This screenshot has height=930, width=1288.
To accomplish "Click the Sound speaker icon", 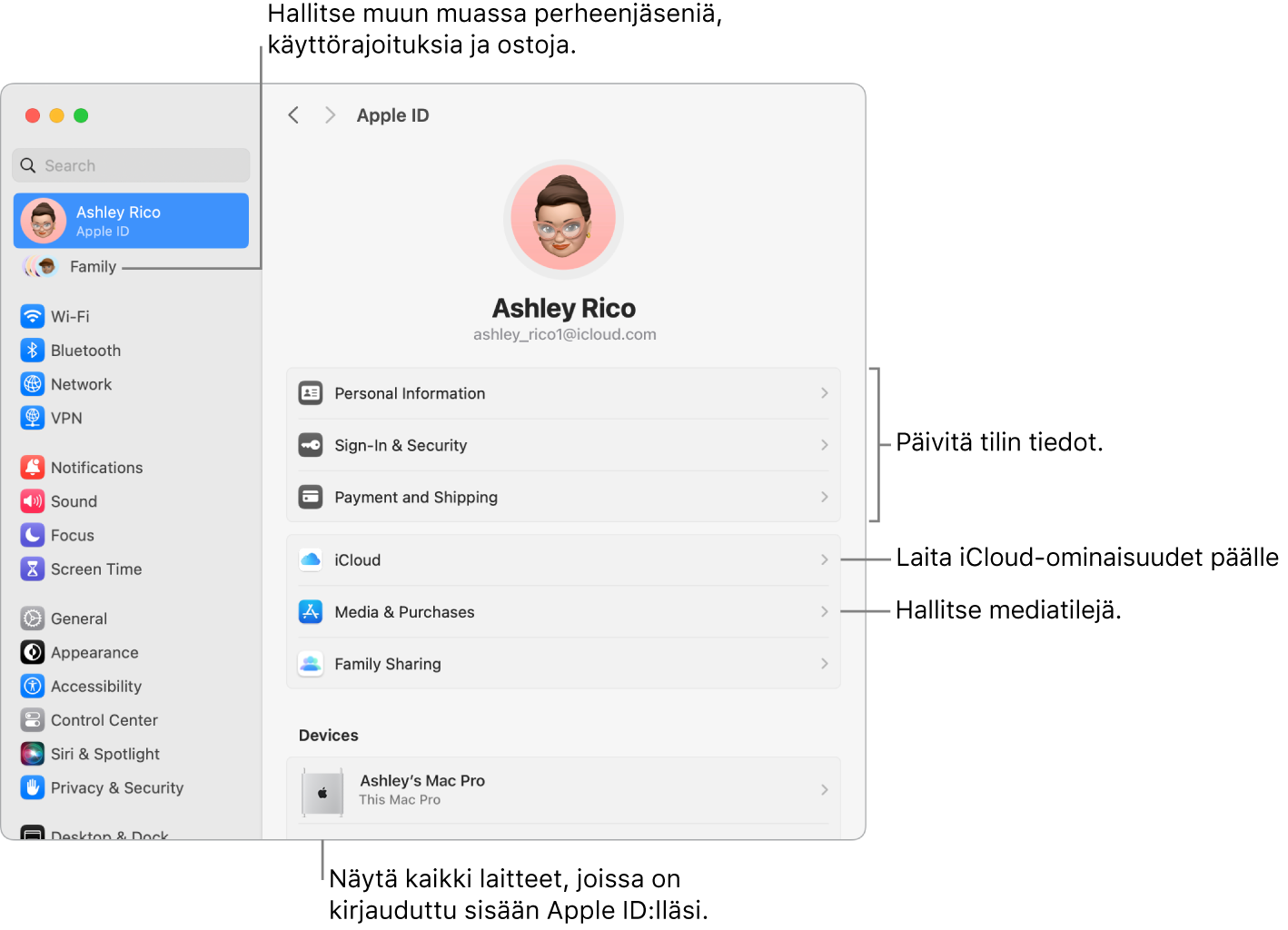I will [x=33, y=500].
